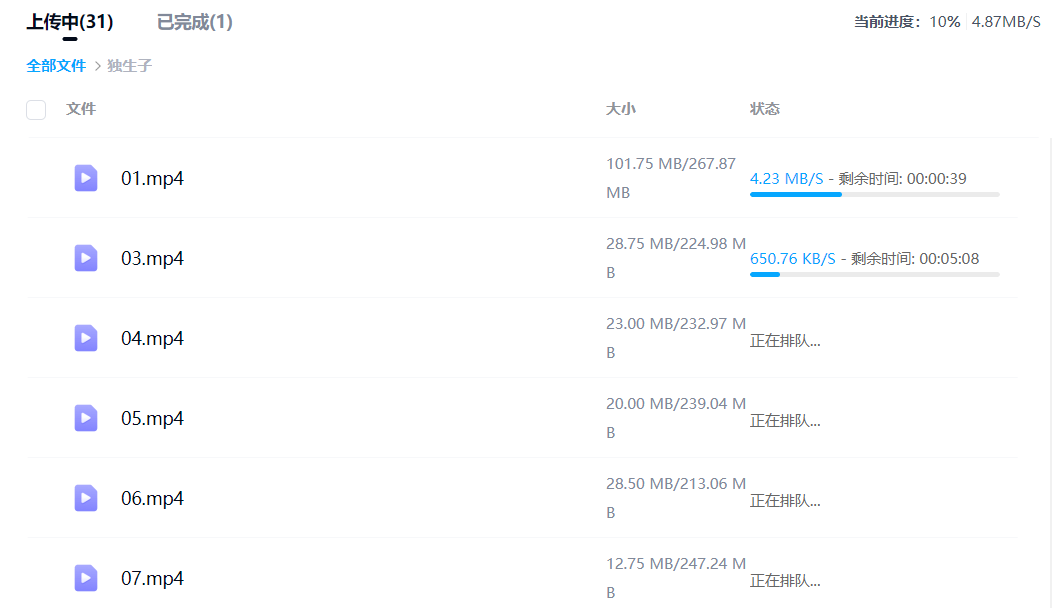Select the video icon next to 06.mp4

click(86, 498)
